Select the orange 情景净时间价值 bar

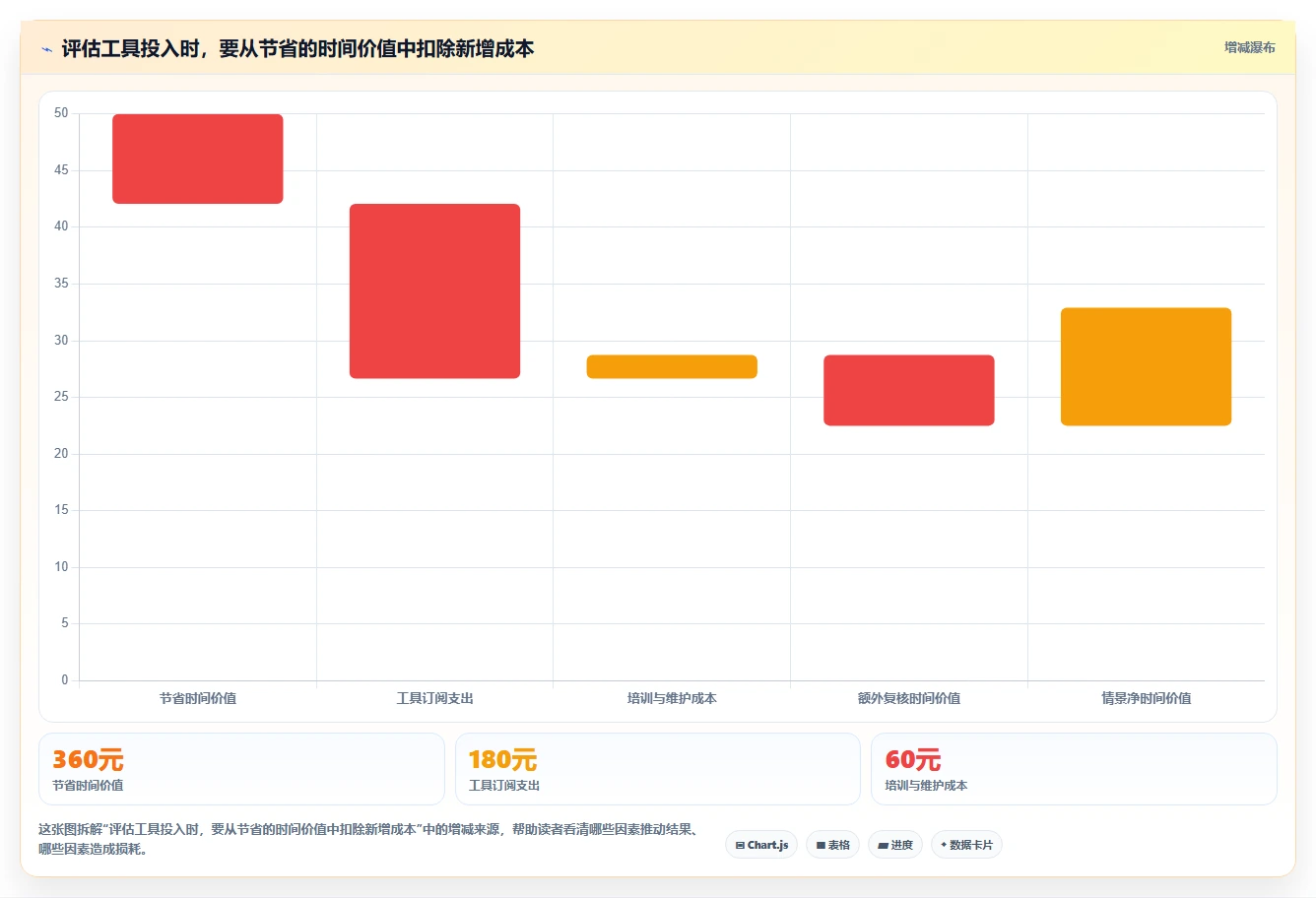1146,366
